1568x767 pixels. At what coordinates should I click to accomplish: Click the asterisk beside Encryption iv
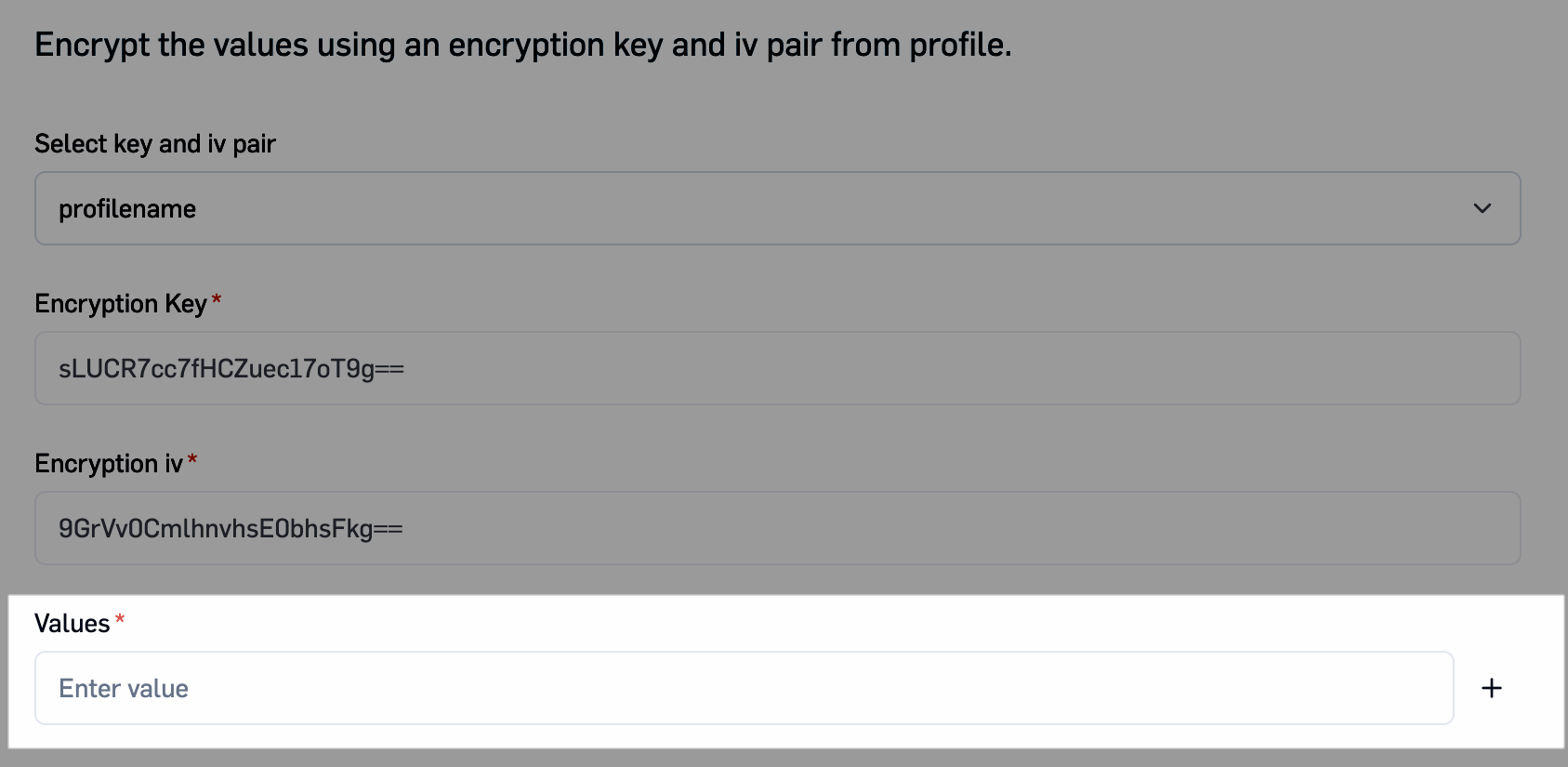point(192,457)
